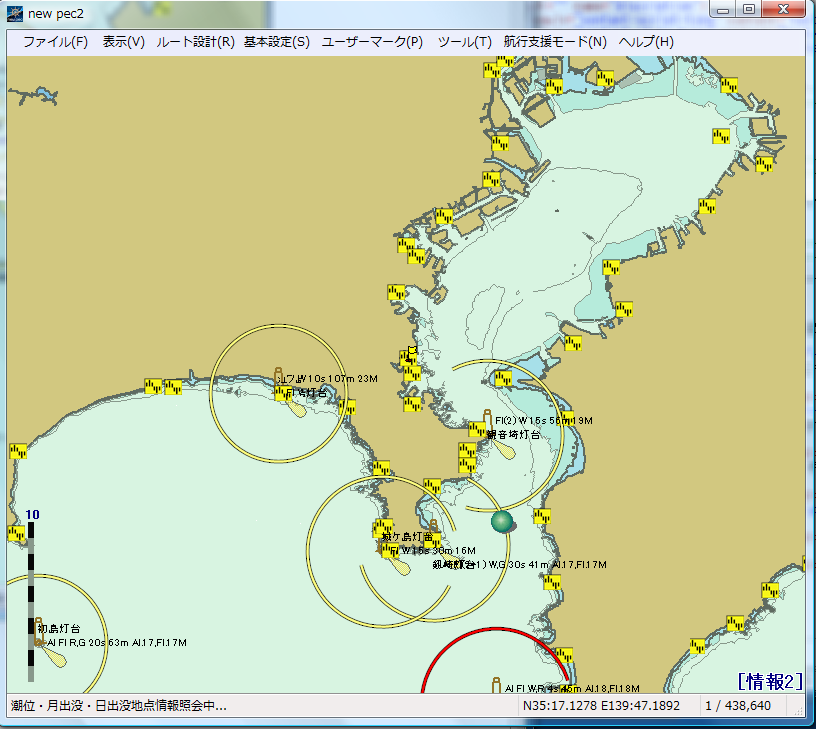Click the small white flag marker
816x729 pixels.
click(412, 352)
